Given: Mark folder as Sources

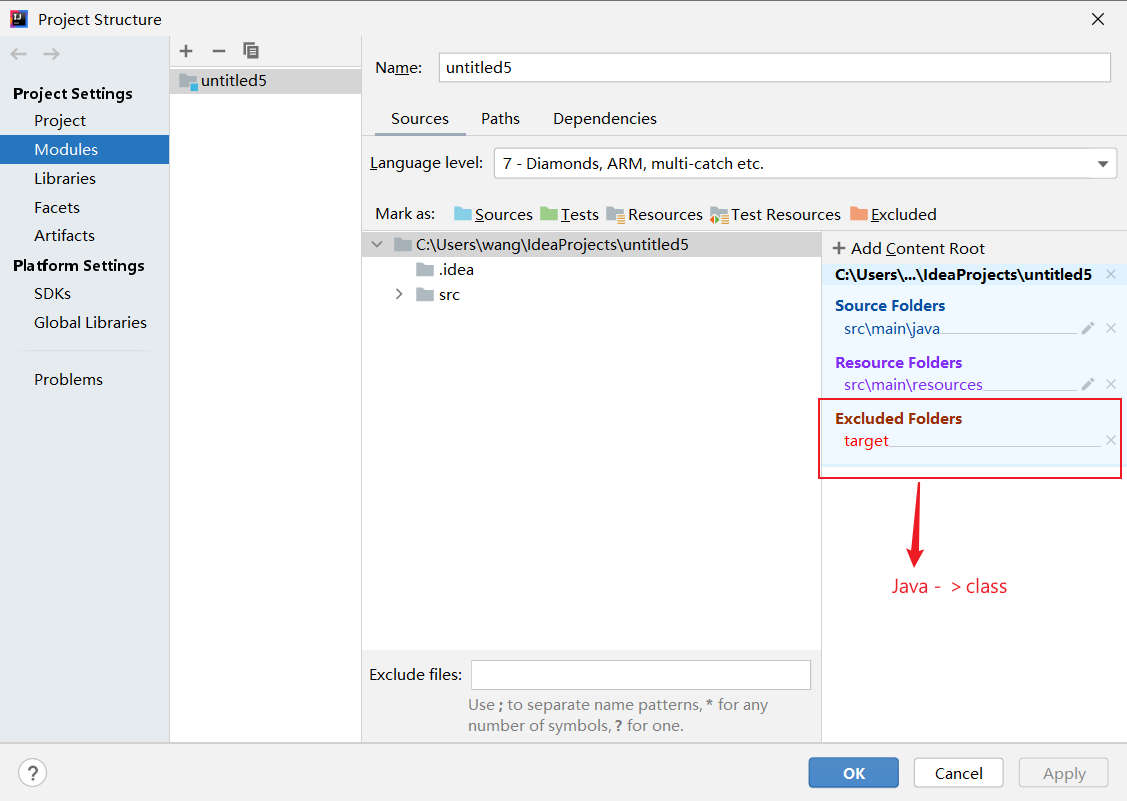Looking at the screenshot, I should pyautogui.click(x=493, y=214).
